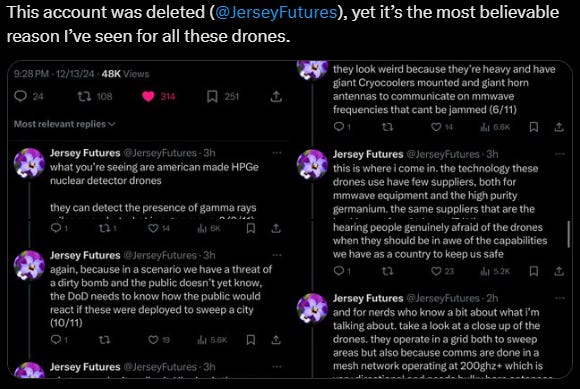Open three-dot menu on HPGe detector tweet
This screenshot has width=580, height=389.
coord(277,153)
